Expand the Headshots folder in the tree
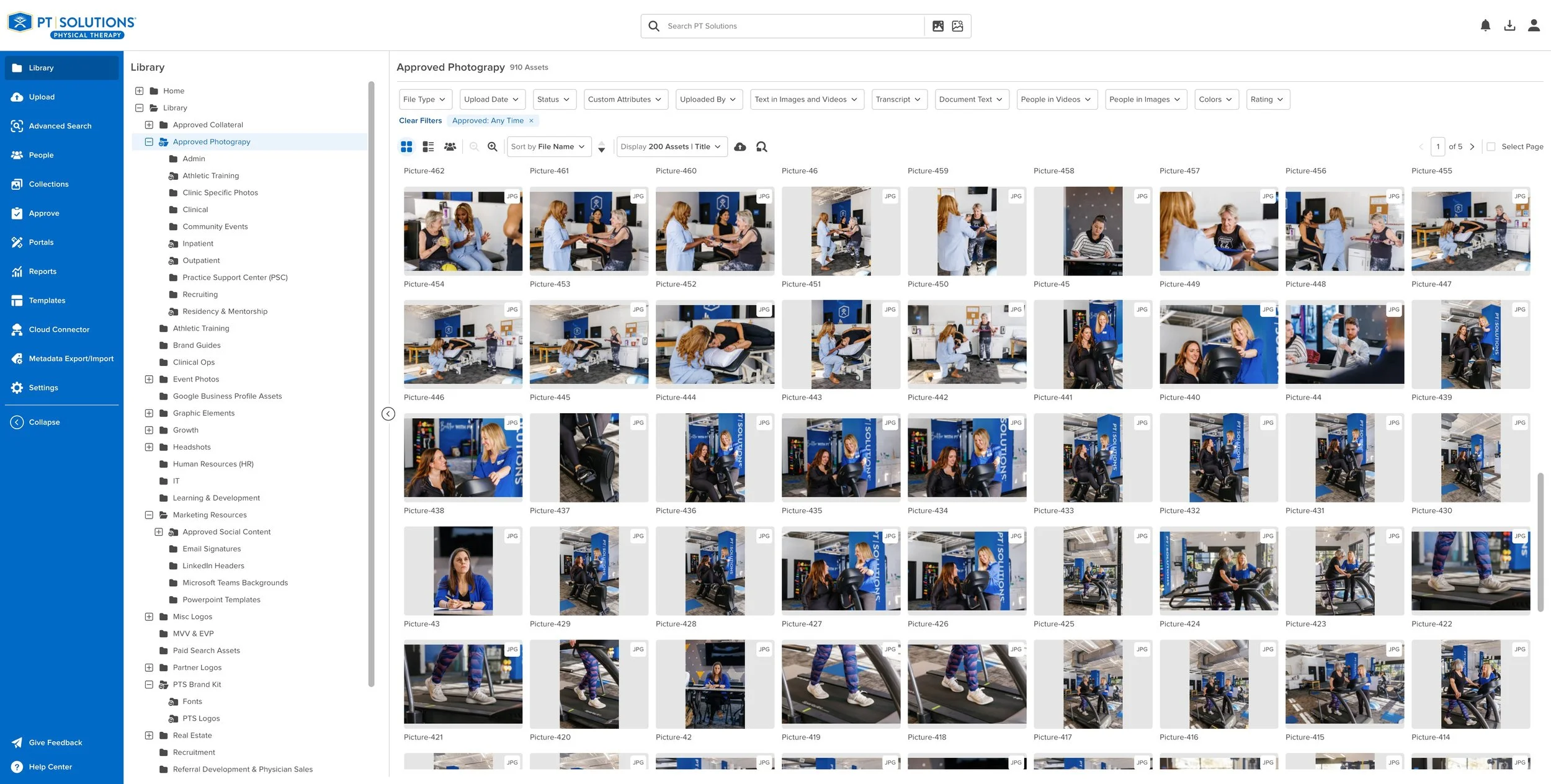This screenshot has height=784, width=1551. 149,447
